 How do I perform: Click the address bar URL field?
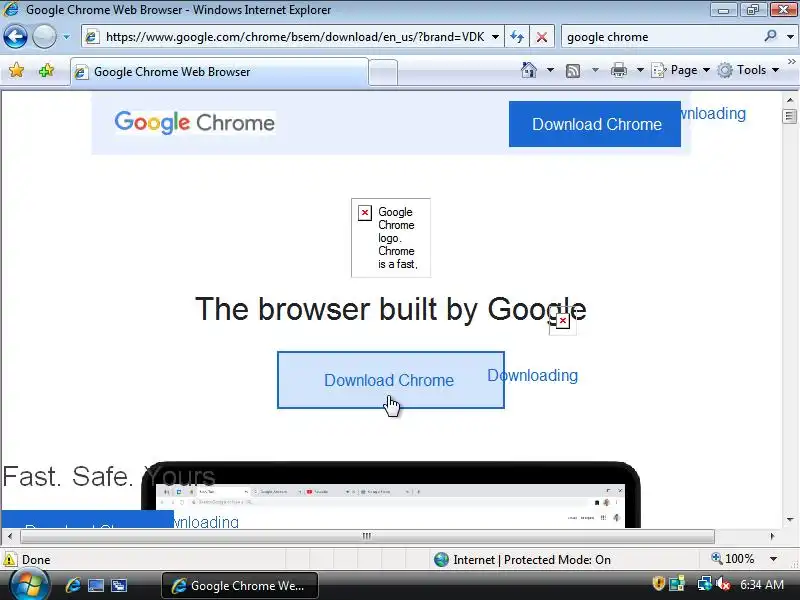pos(294,37)
